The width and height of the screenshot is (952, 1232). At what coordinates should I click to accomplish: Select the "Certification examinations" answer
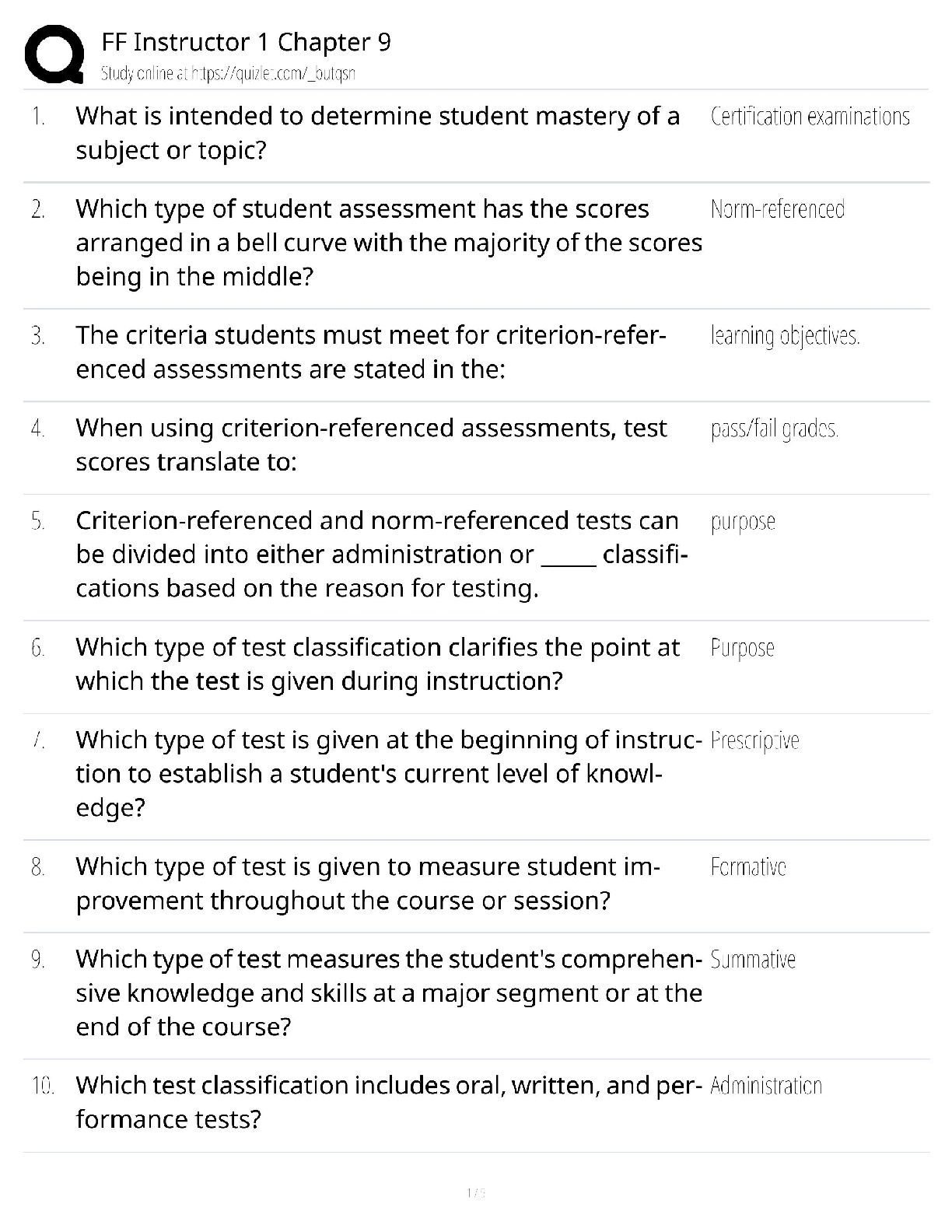[810, 117]
